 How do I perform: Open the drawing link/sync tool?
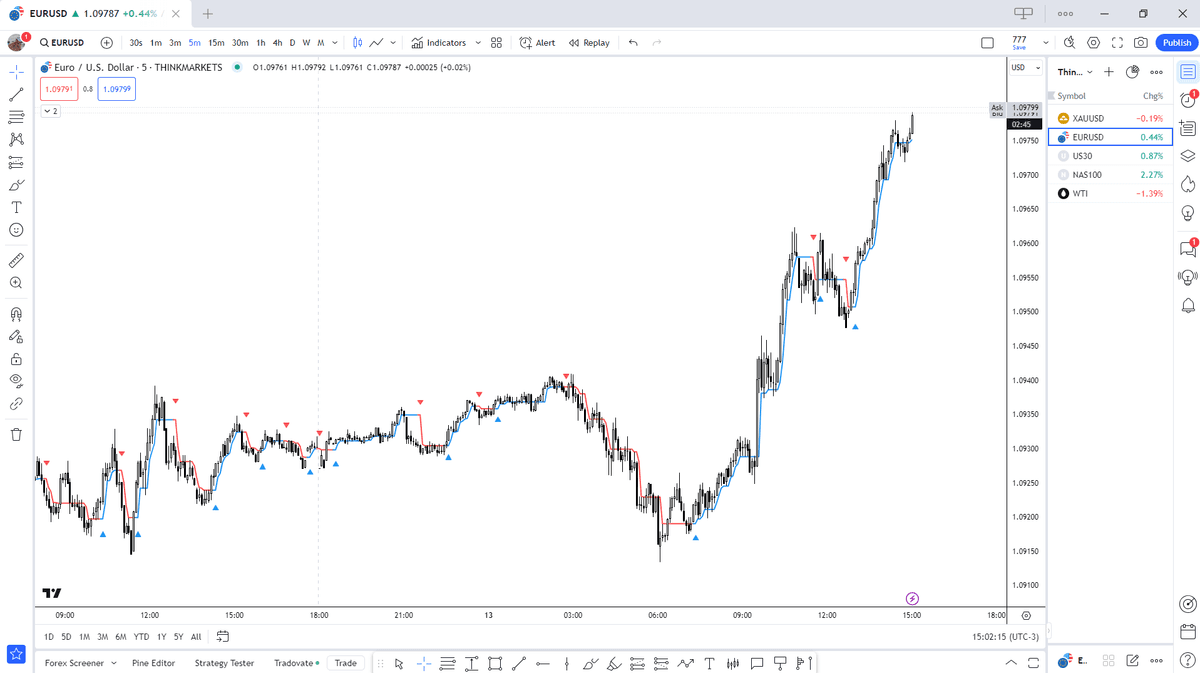pos(16,404)
